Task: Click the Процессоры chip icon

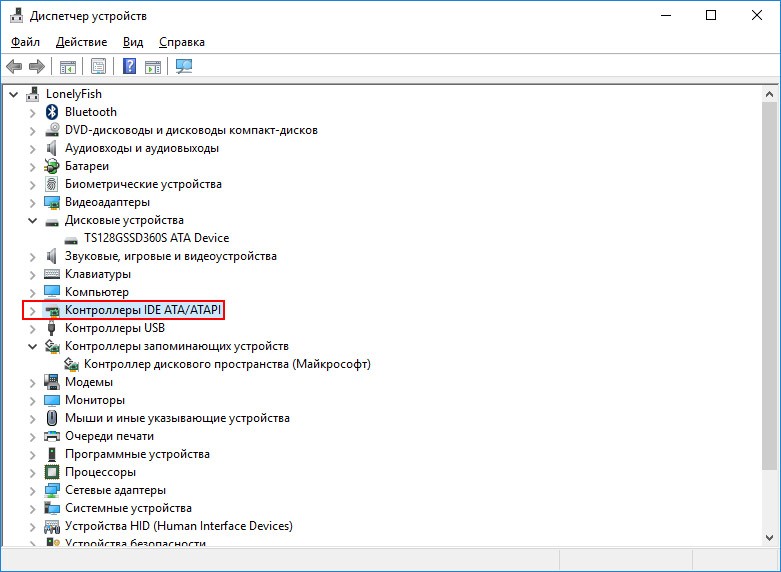Action: pyautogui.click(x=52, y=472)
